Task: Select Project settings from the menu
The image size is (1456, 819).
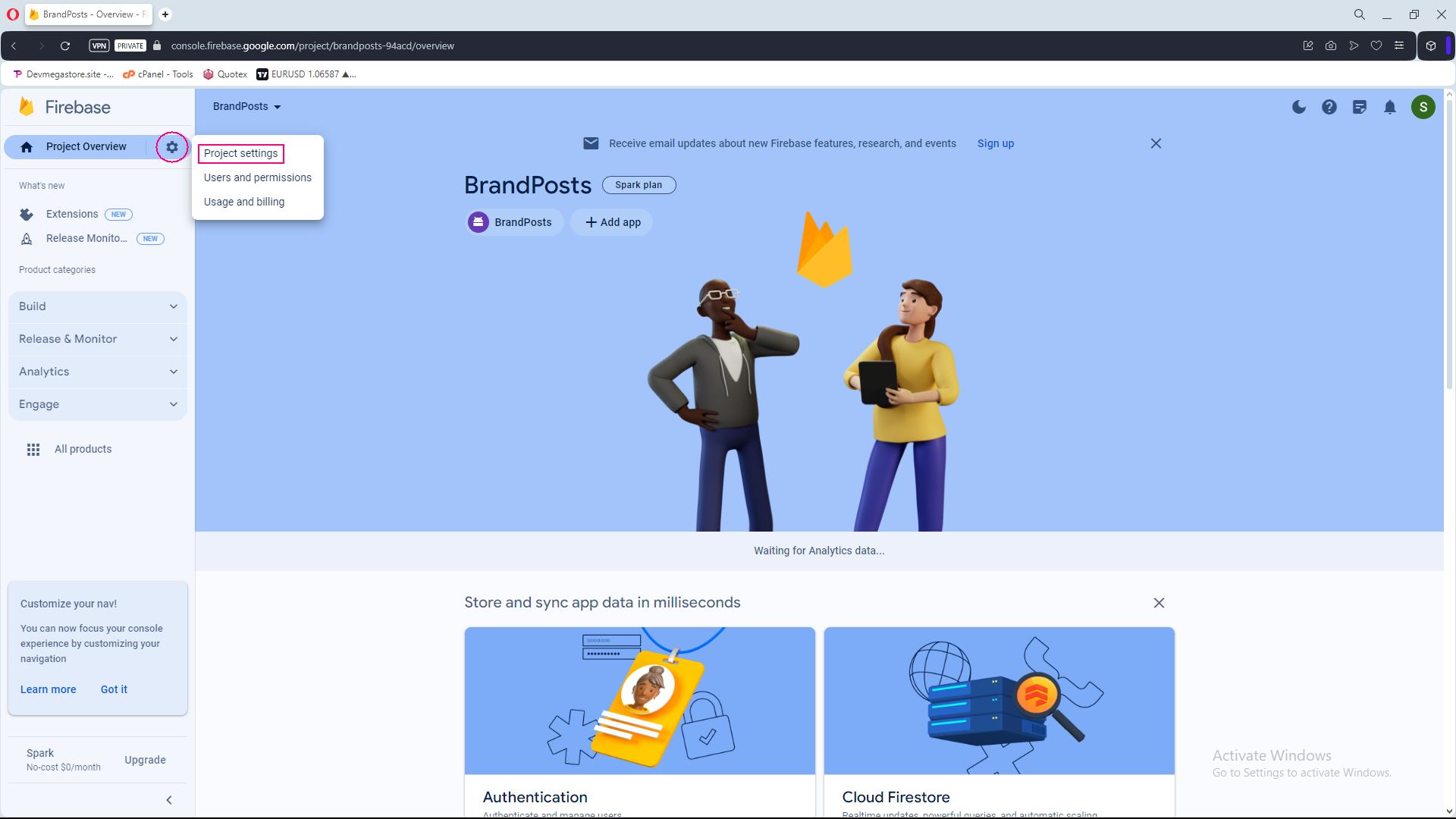Action: pyautogui.click(x=241, y=153)
